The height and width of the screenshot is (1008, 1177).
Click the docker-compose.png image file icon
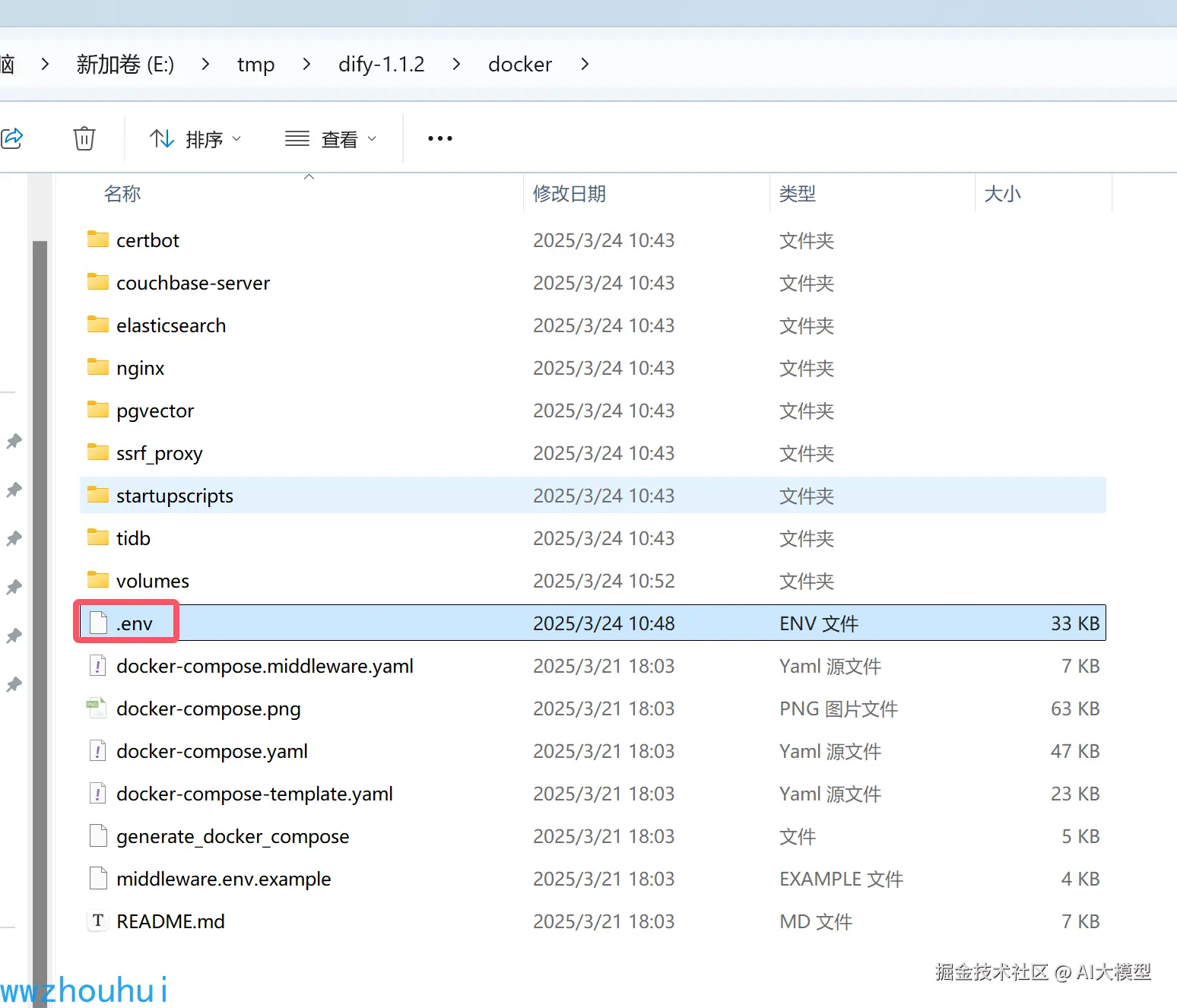(x=97, y=708)
